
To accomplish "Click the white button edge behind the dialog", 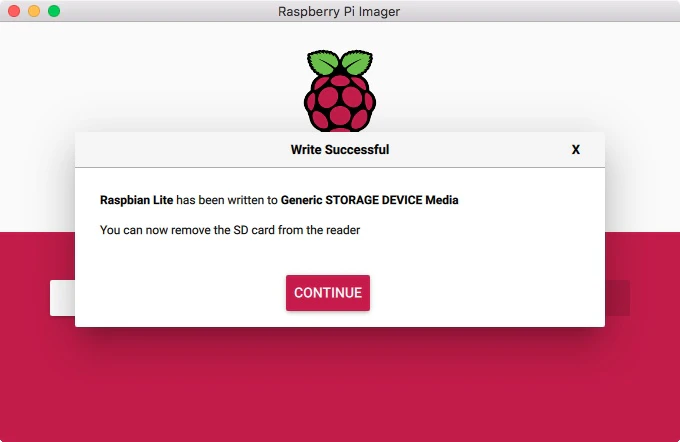I will (x=62, y=298).
